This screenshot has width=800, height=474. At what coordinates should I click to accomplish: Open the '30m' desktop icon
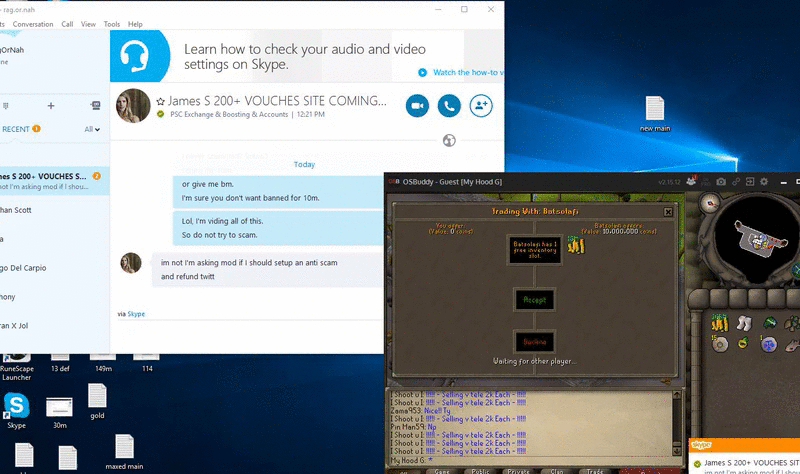(59, 412)
